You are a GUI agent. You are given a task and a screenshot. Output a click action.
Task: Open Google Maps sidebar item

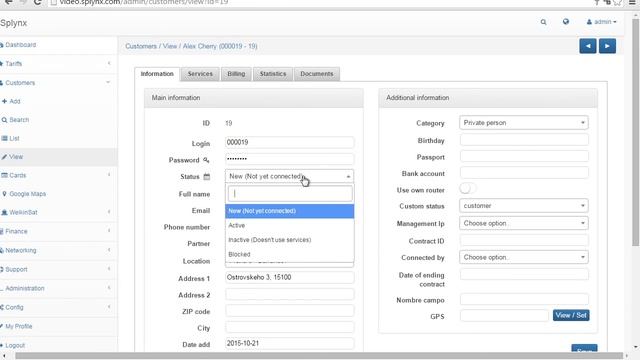58,194
